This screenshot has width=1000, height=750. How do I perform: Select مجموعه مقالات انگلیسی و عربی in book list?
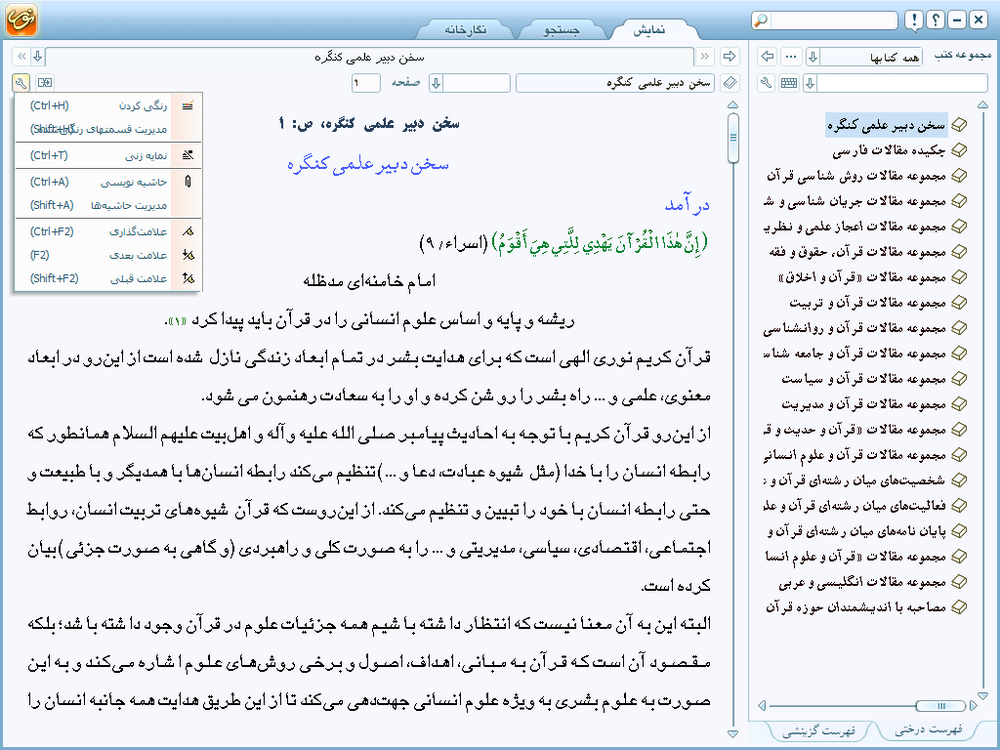tap(862, 582)
